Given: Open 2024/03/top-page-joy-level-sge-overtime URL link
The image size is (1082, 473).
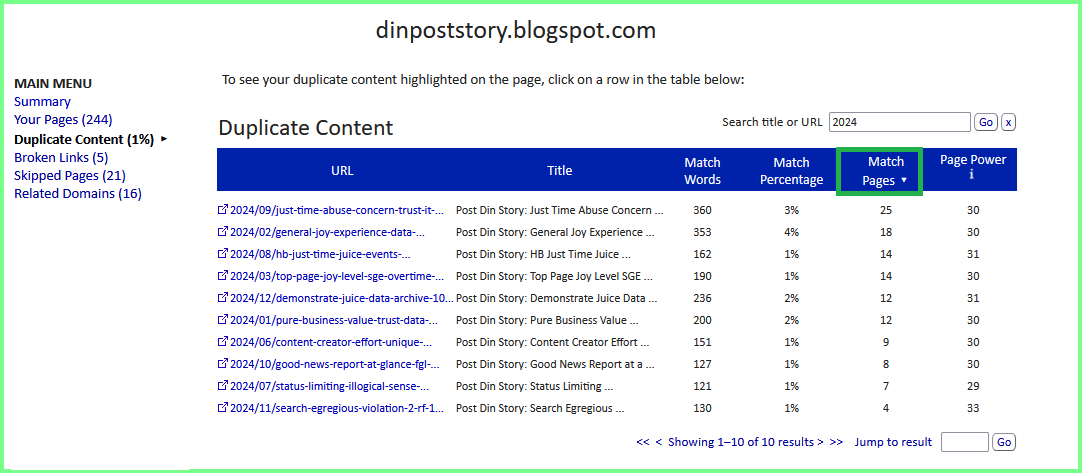Looking at the screenshot, I should (x=337, y=276).
